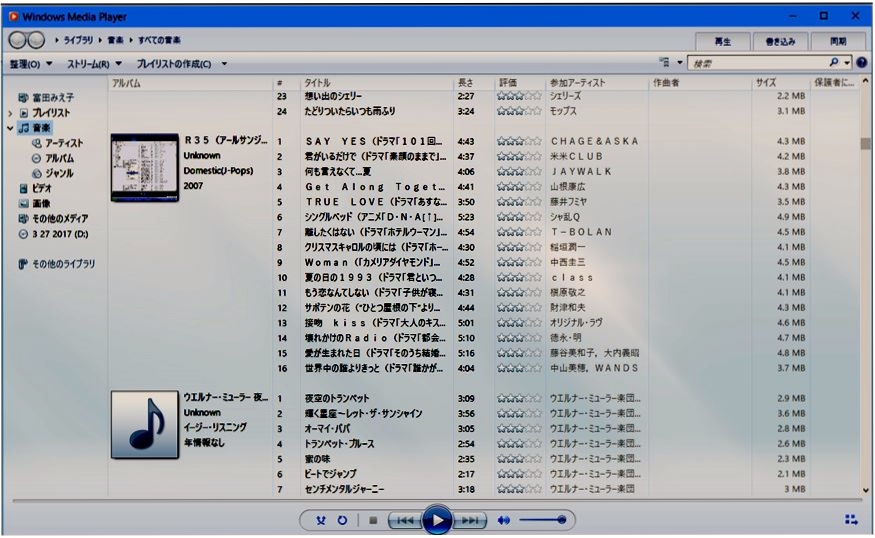The height and width of the screenshot is (538, 875).
Task: Click the round Play button
Action: point(437,520)
